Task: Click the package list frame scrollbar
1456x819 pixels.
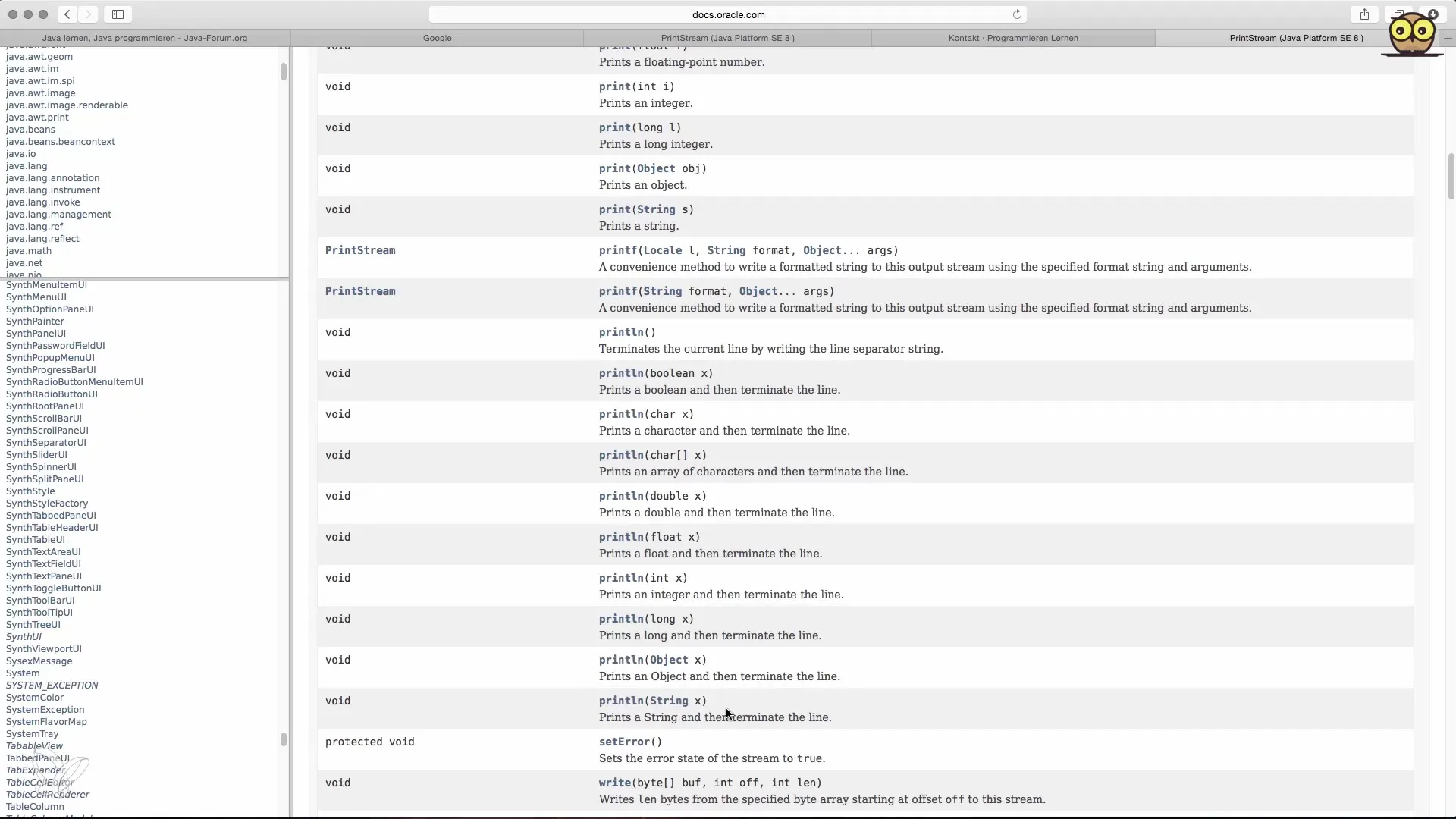Action: [x=284, y=71]
